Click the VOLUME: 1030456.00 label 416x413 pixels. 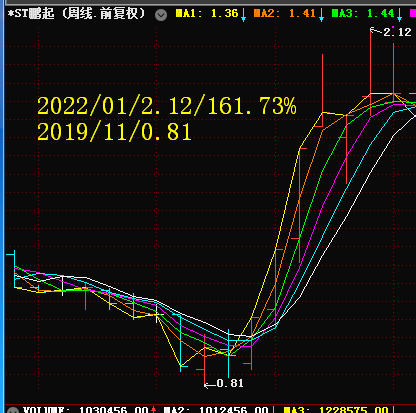point(86,410)
